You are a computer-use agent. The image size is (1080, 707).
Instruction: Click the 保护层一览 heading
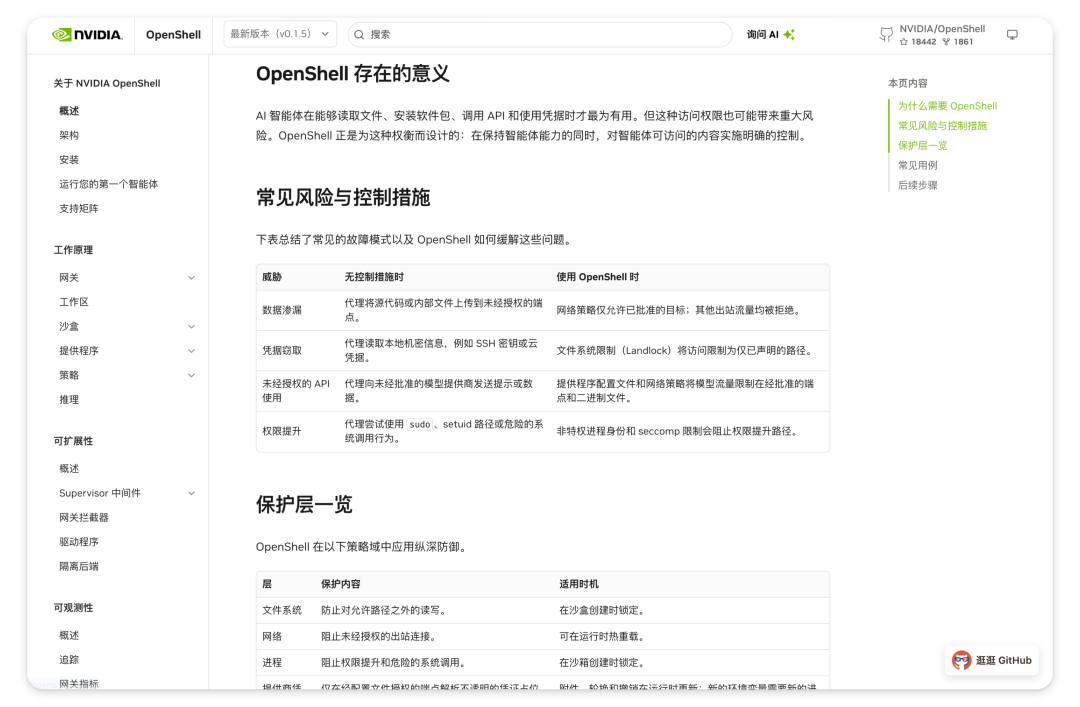(x=304, y=504)
